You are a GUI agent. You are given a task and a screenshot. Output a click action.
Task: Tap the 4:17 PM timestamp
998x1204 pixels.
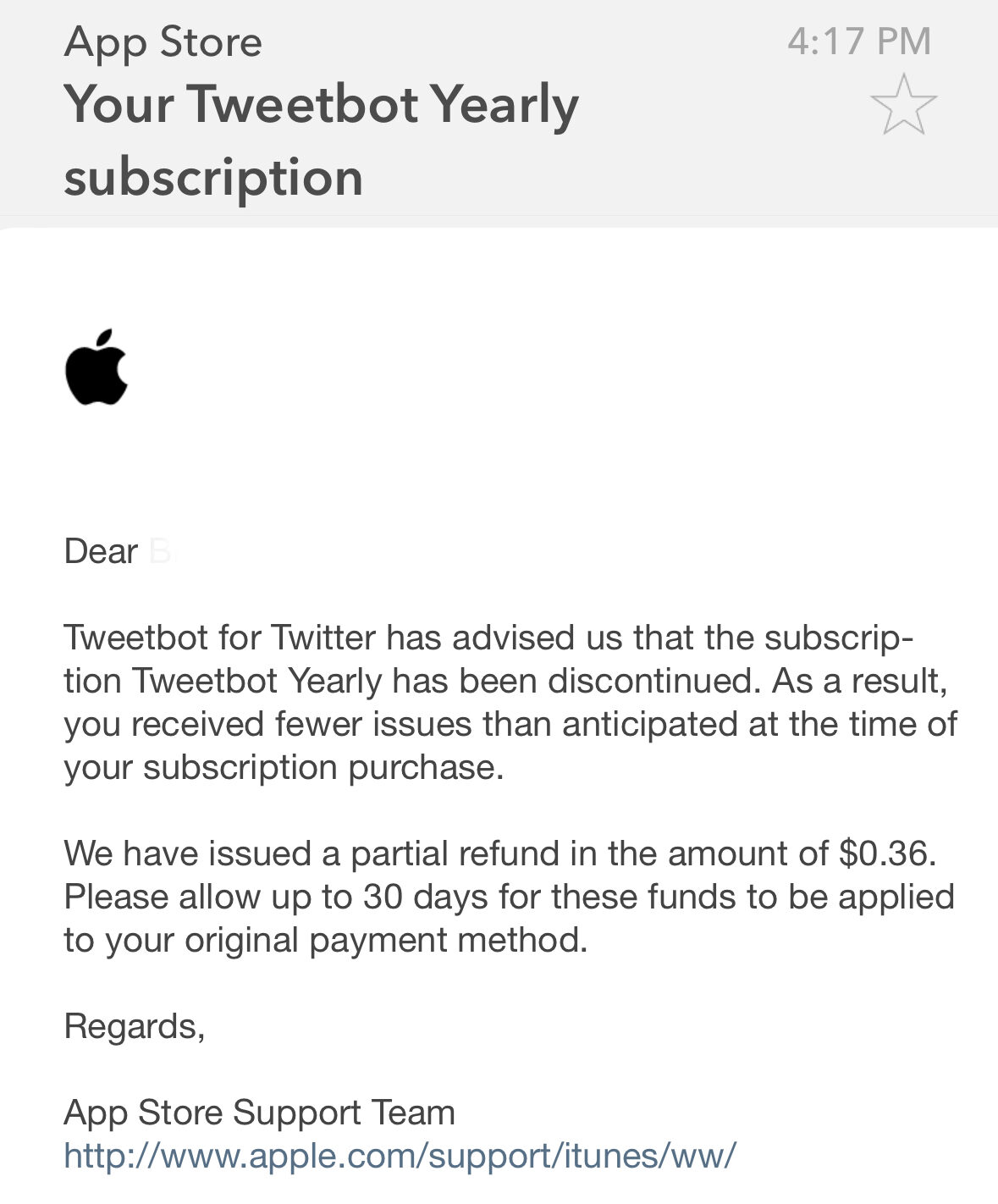pos(858,41)
